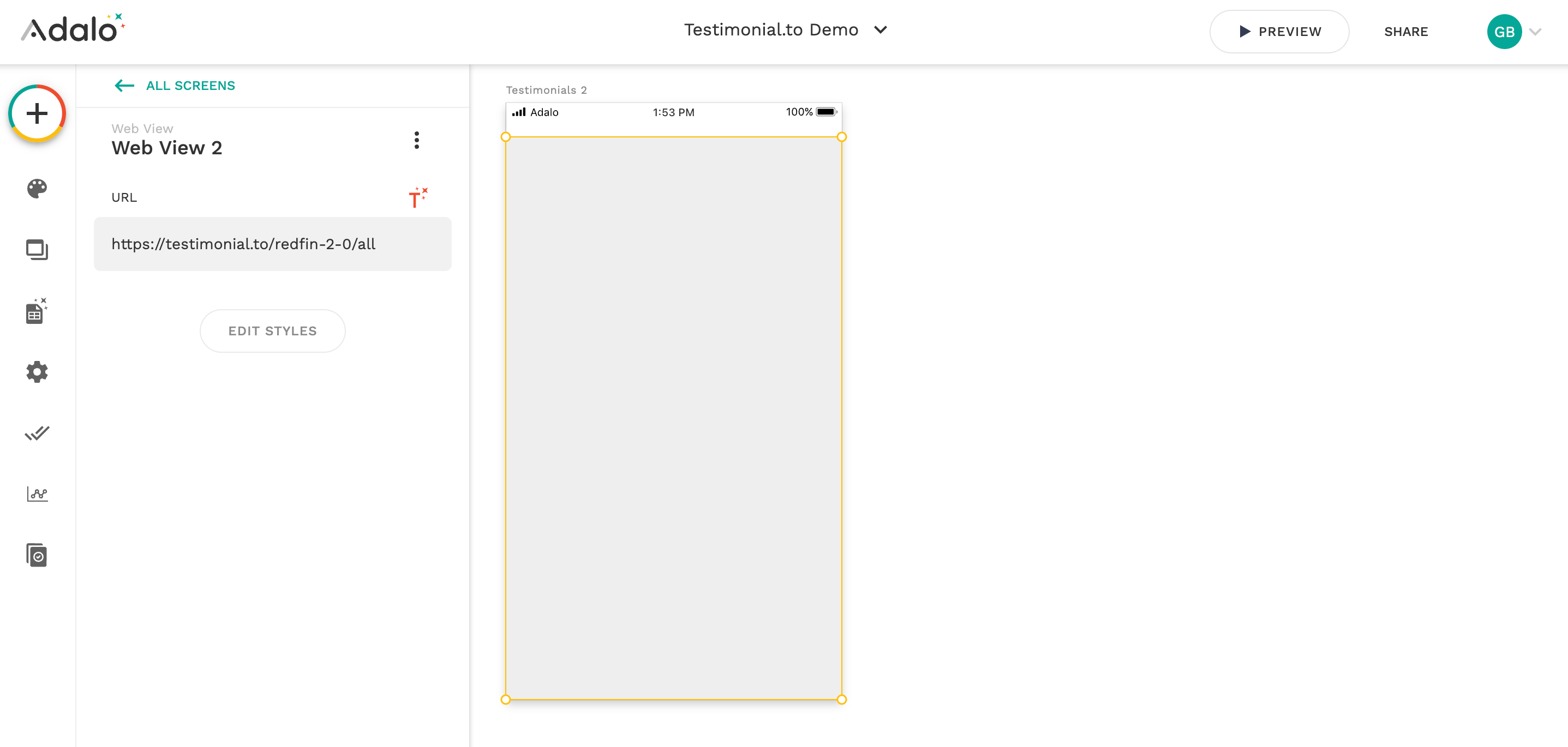Screen dimensions: 1568x747
Task: Click the Edit Styles button
Action: tap(272, 331)
